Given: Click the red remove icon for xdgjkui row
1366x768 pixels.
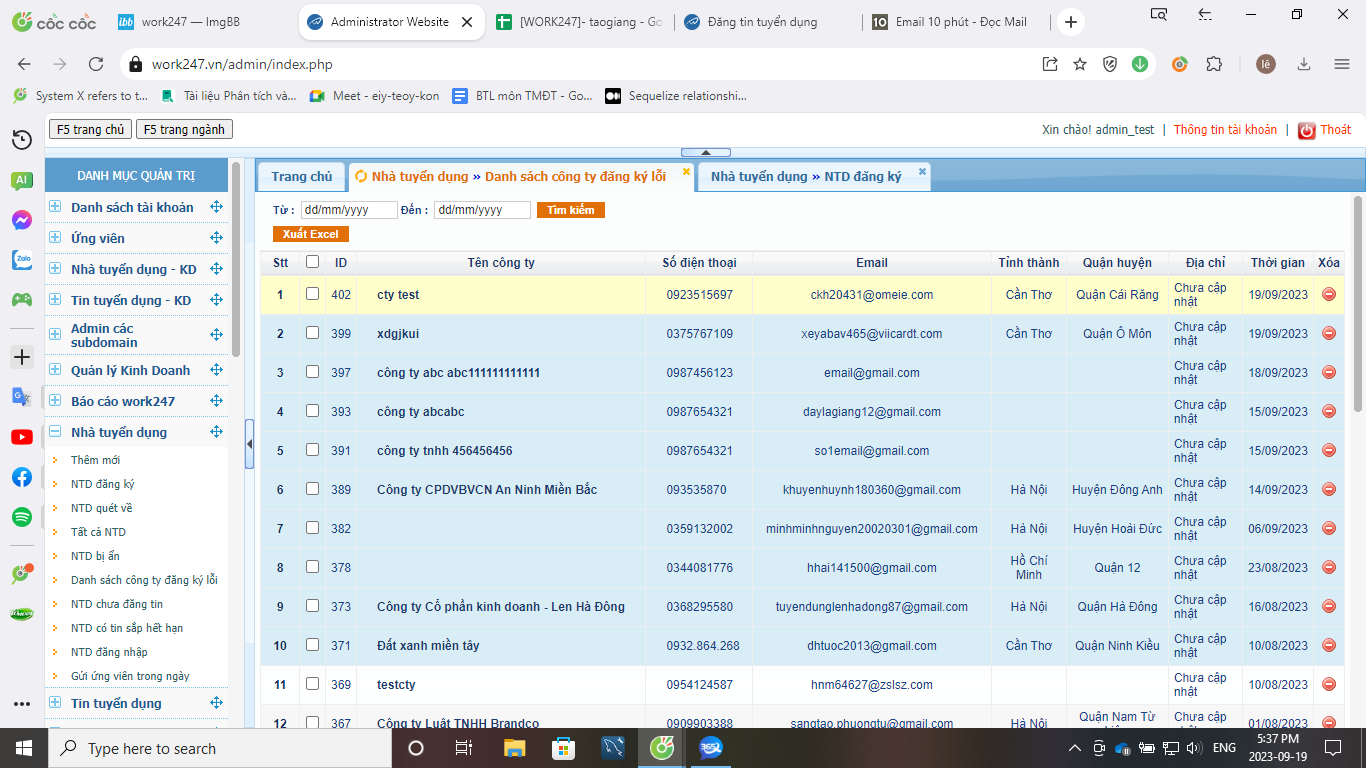Looking at the screenshot, I should pos(1328,333).
